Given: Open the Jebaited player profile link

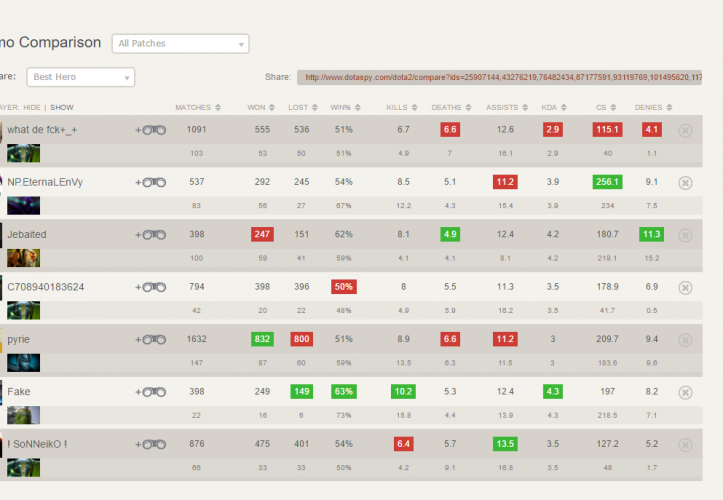Looking at the screenshot, I should (x=27, y=234).
